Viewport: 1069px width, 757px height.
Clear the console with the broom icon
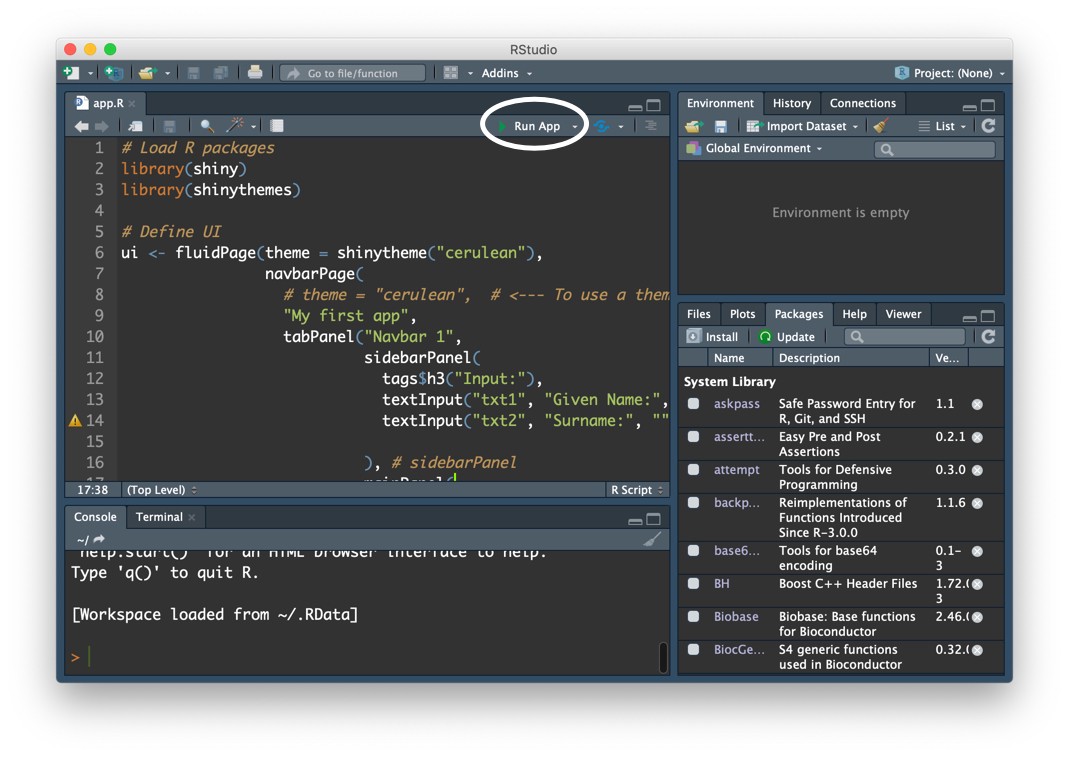click(652, 539)
